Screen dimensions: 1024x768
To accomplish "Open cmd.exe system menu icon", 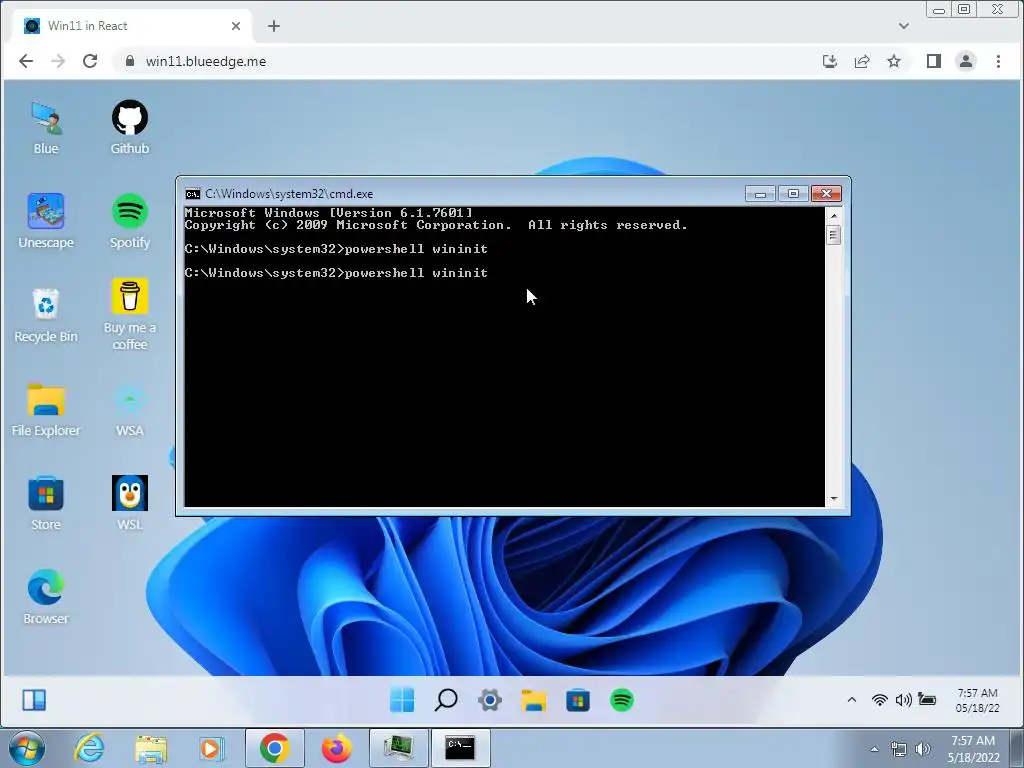I will tap(193, 194).
